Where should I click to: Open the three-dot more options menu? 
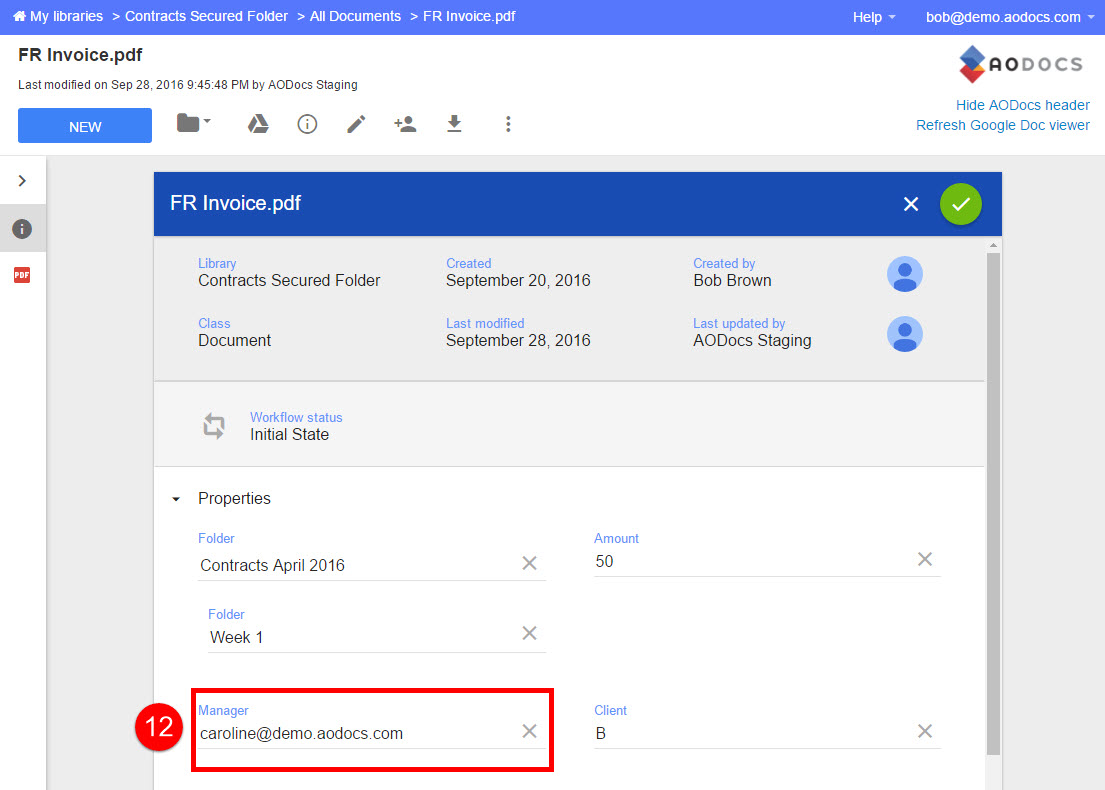coord(508,124)
